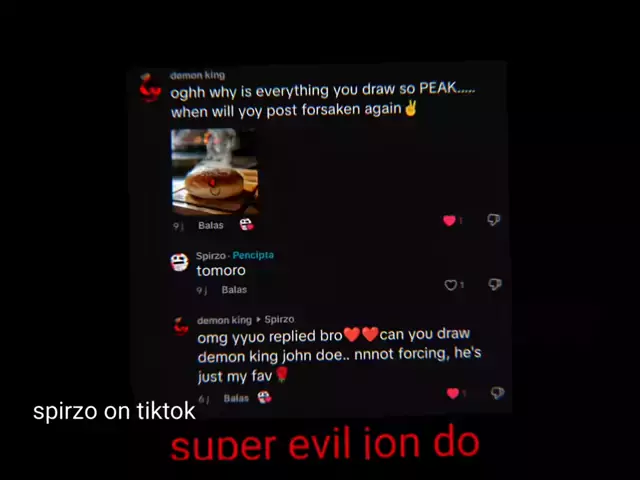Open demon king's avatar on top comment
The height and width of the screenshot is (480, 640).
(149, 88)
